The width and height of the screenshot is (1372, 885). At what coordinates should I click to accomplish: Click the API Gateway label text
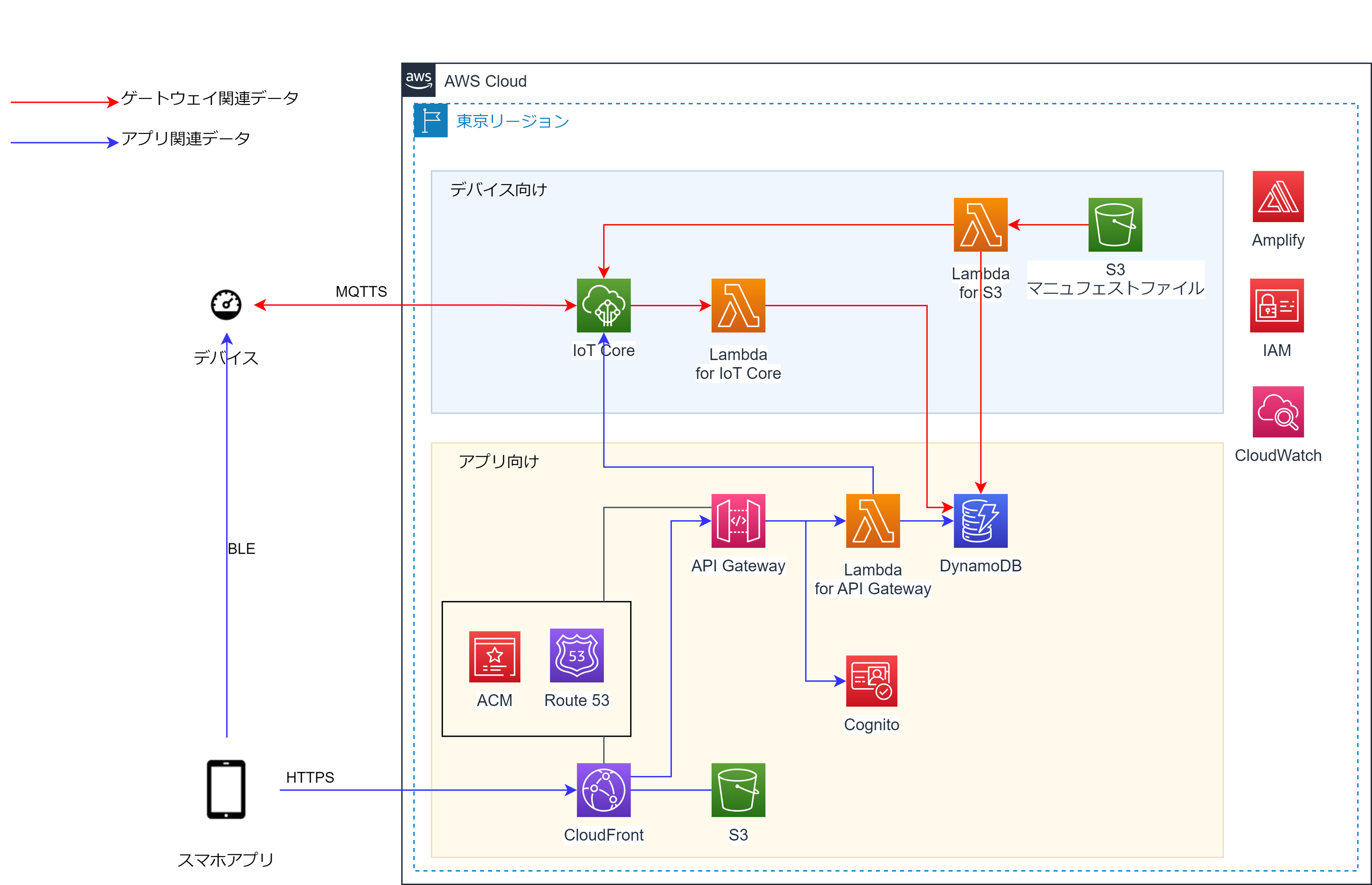[738, 566]
